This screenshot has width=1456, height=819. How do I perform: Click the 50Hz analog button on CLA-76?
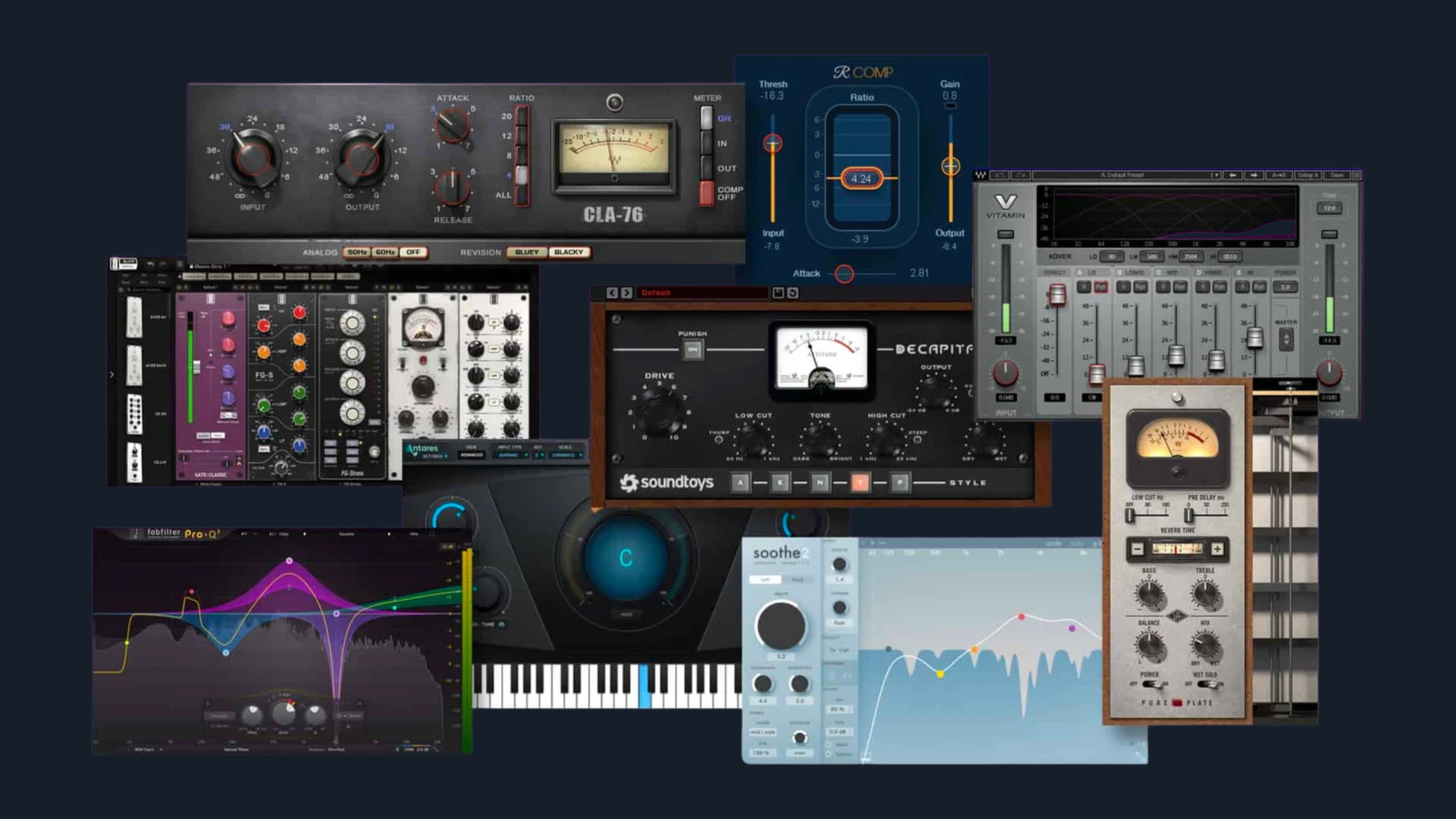[357, 252]
